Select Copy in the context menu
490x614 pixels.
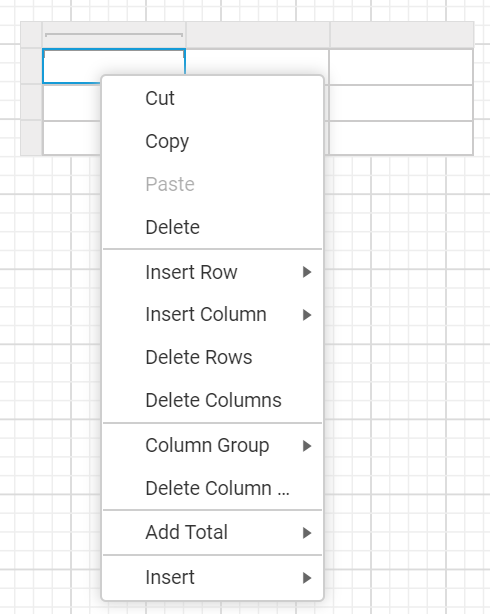coord(212,141)
